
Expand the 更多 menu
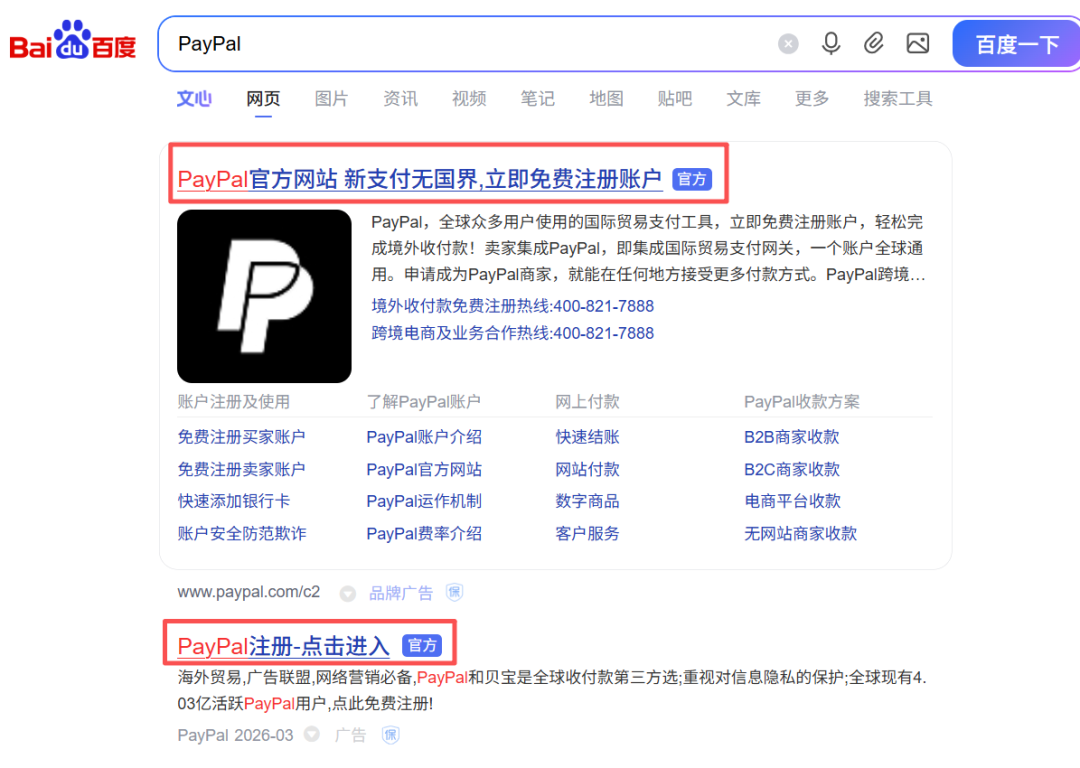[812, 98]
